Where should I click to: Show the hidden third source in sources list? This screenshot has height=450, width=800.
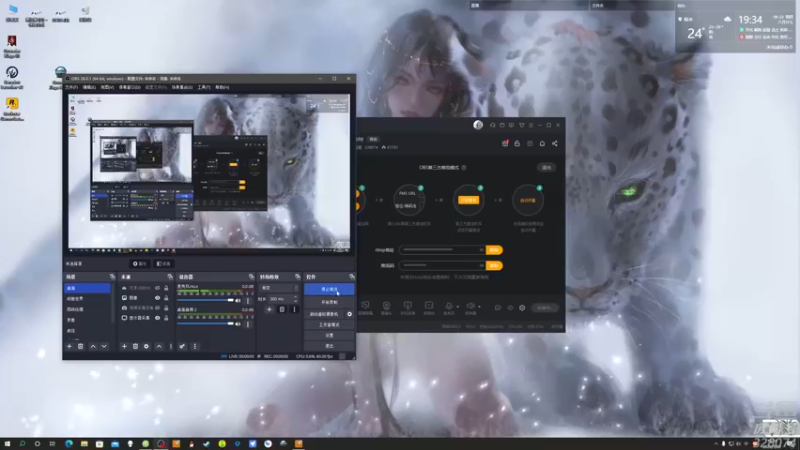[x=157, y=308]
